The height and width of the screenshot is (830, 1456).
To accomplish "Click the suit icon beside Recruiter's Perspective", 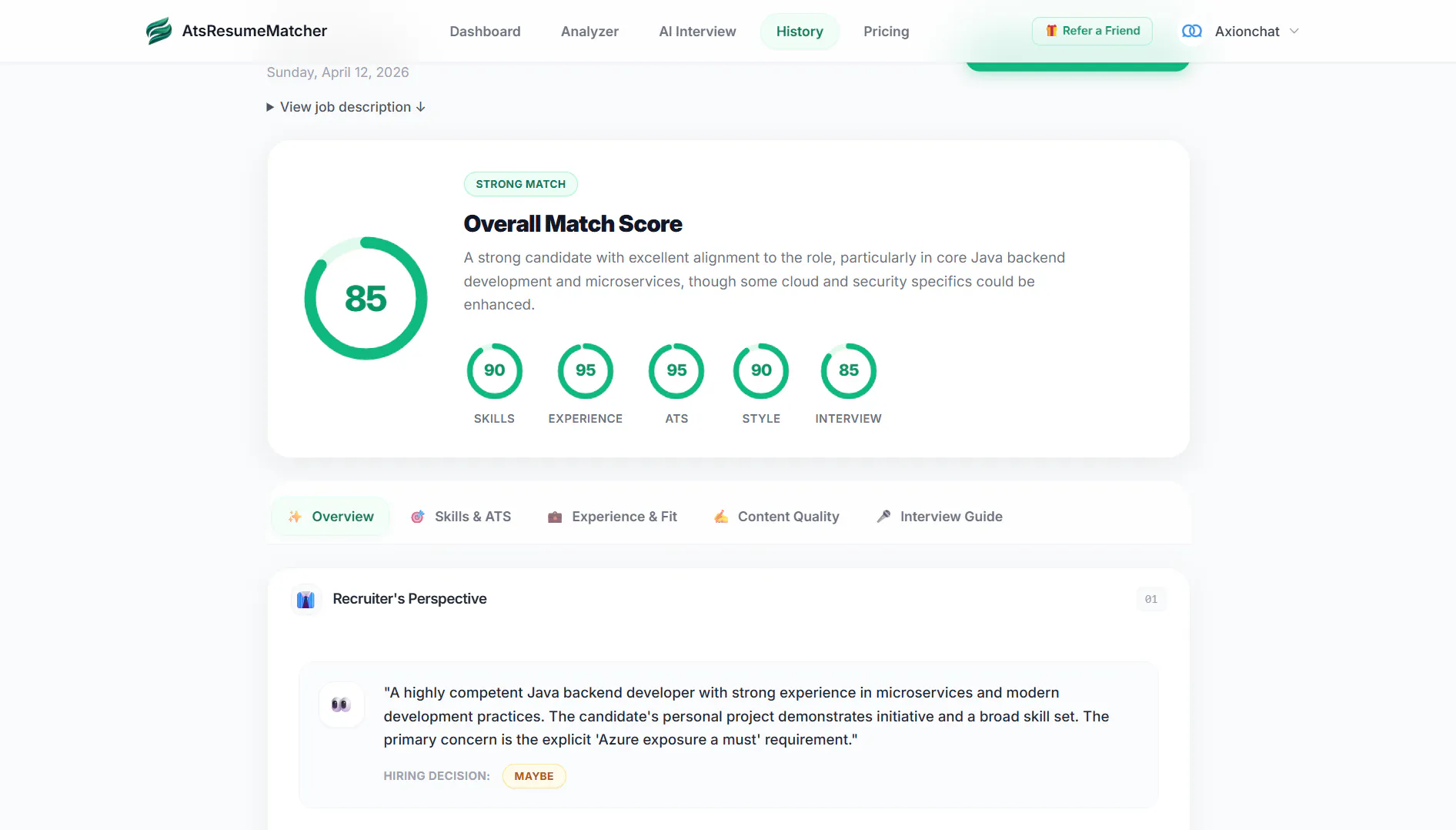I will tap(306, 599).
